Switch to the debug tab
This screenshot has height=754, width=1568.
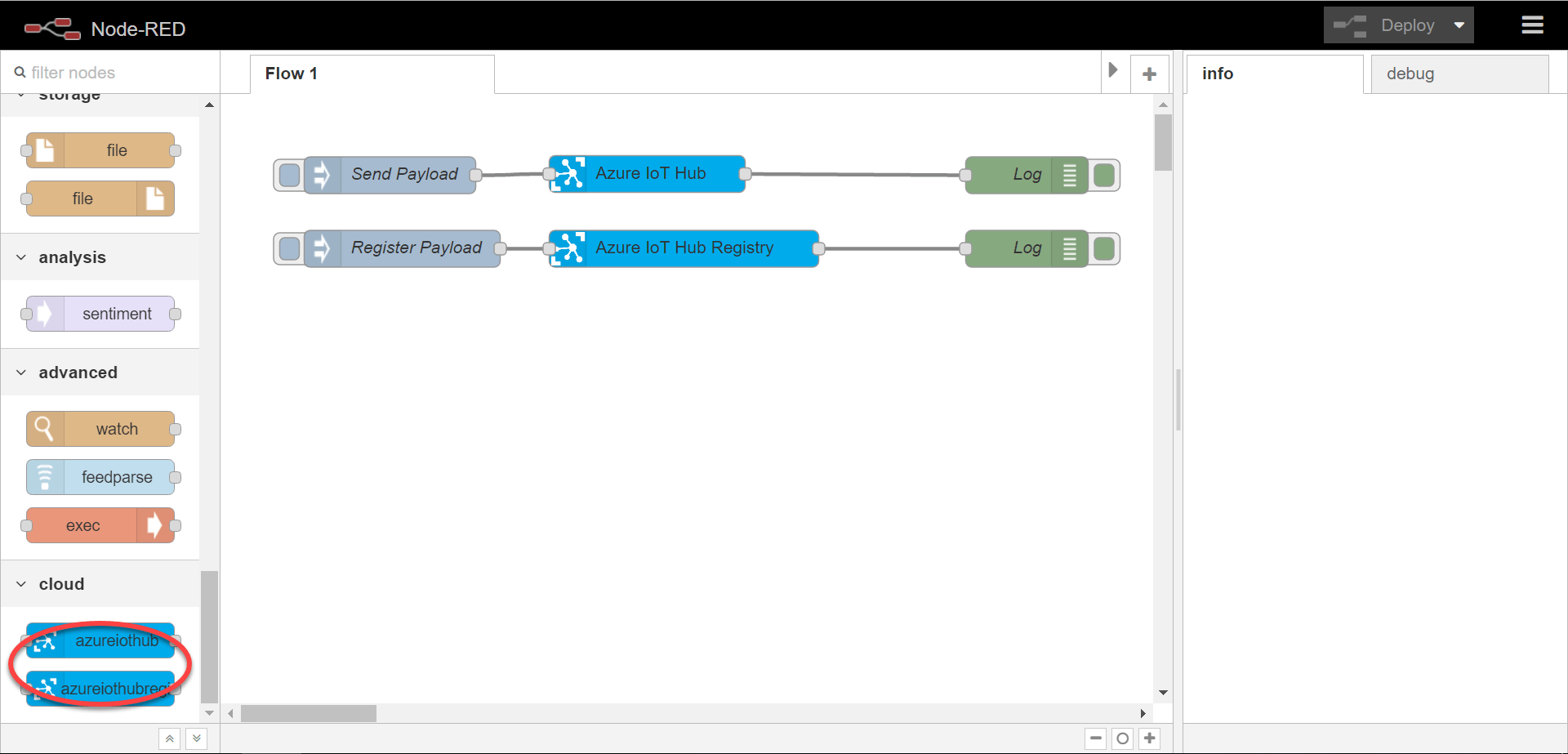[1410, 74]
